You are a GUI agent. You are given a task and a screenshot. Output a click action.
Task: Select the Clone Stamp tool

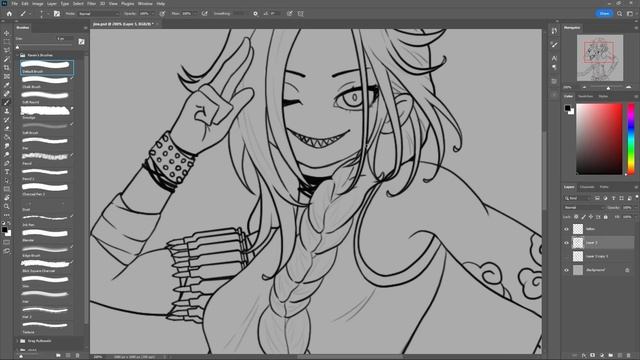point(7,111)
